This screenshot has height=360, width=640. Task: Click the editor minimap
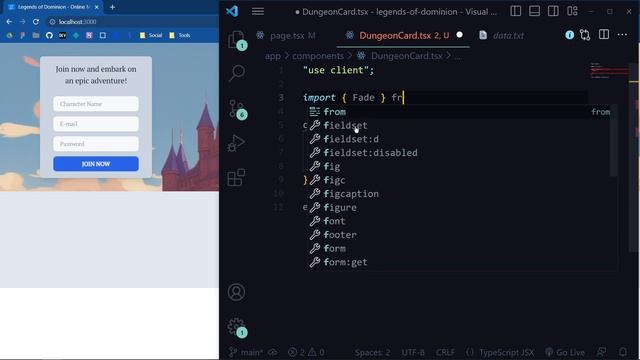(x=609, y=71)
